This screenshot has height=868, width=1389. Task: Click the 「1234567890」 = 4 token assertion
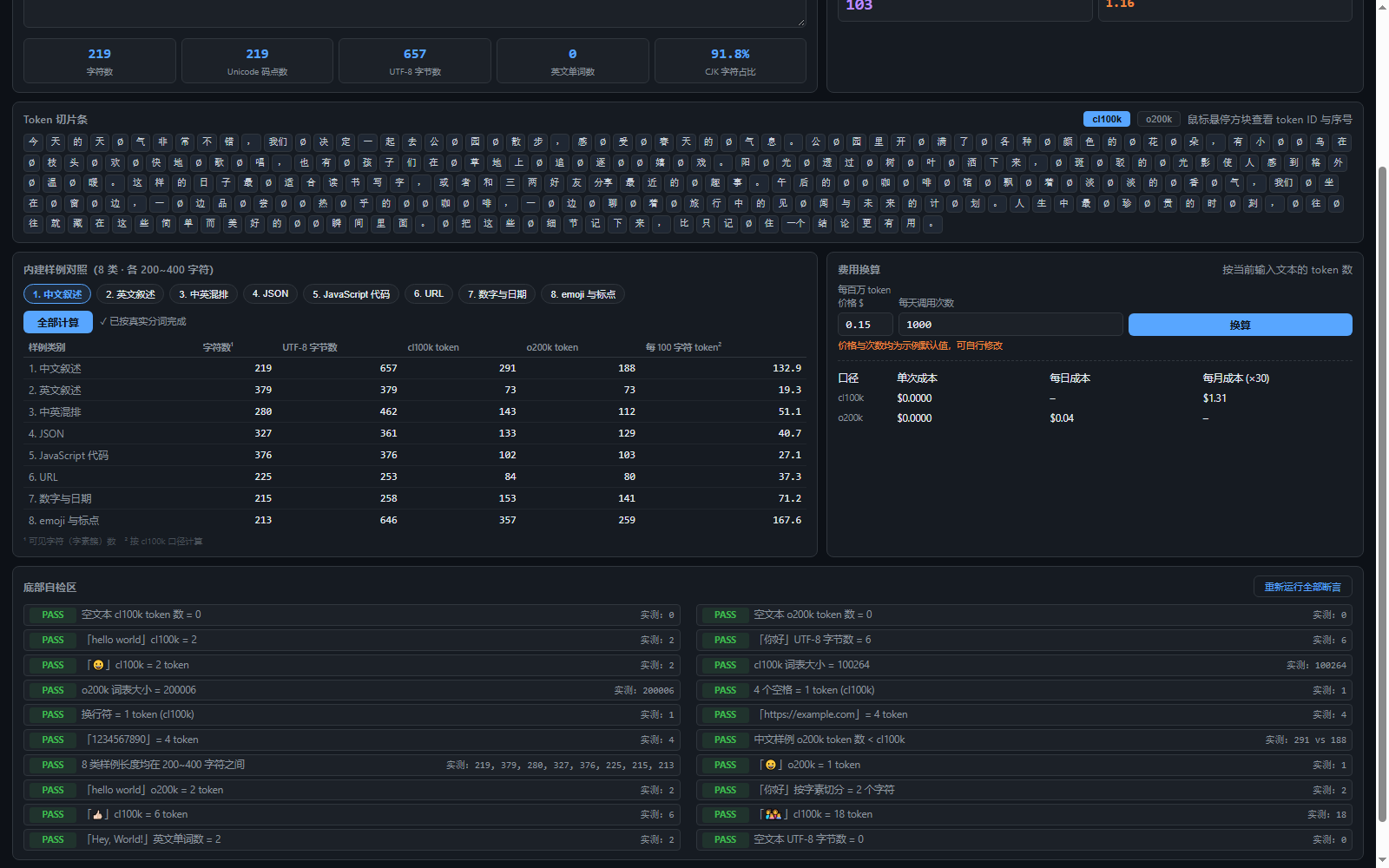(x=352, y=740)
